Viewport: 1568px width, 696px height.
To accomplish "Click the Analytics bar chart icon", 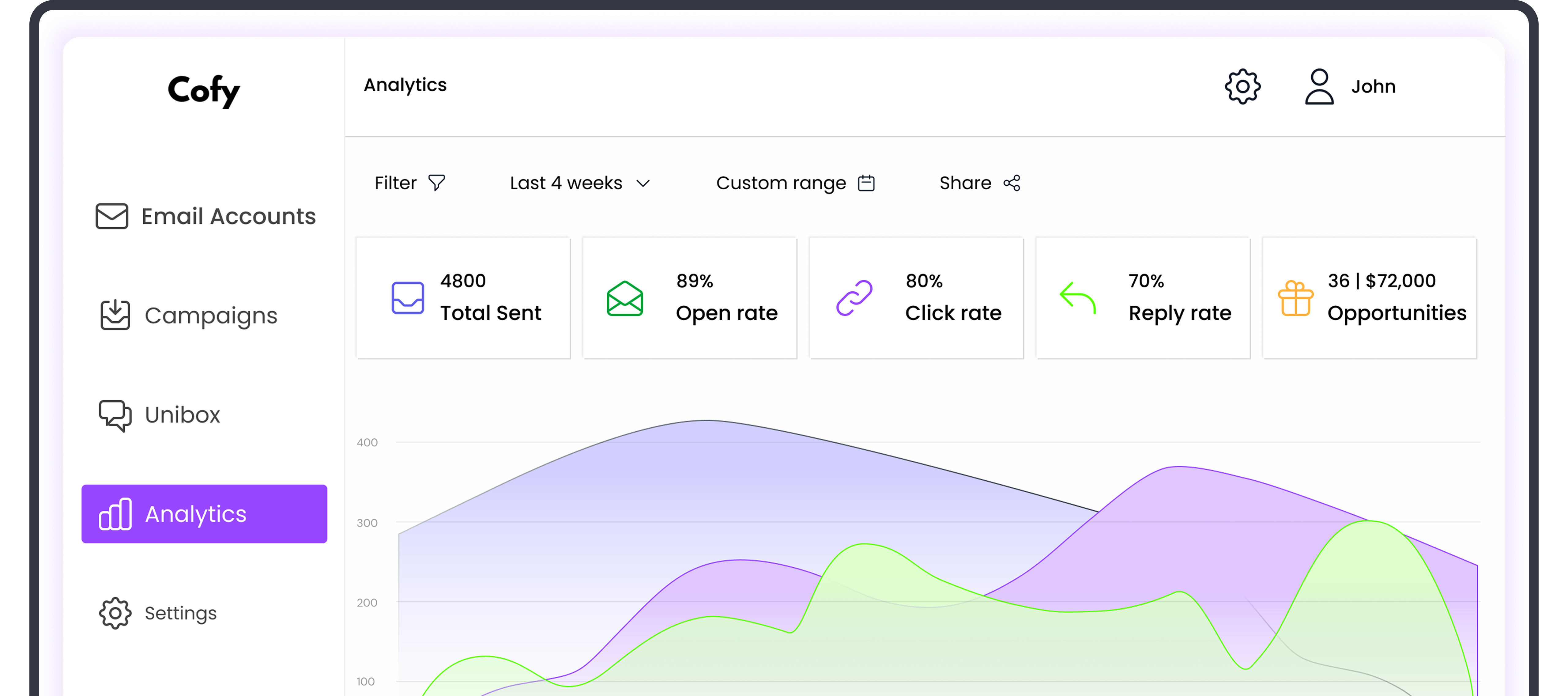I will click(116, 514).
